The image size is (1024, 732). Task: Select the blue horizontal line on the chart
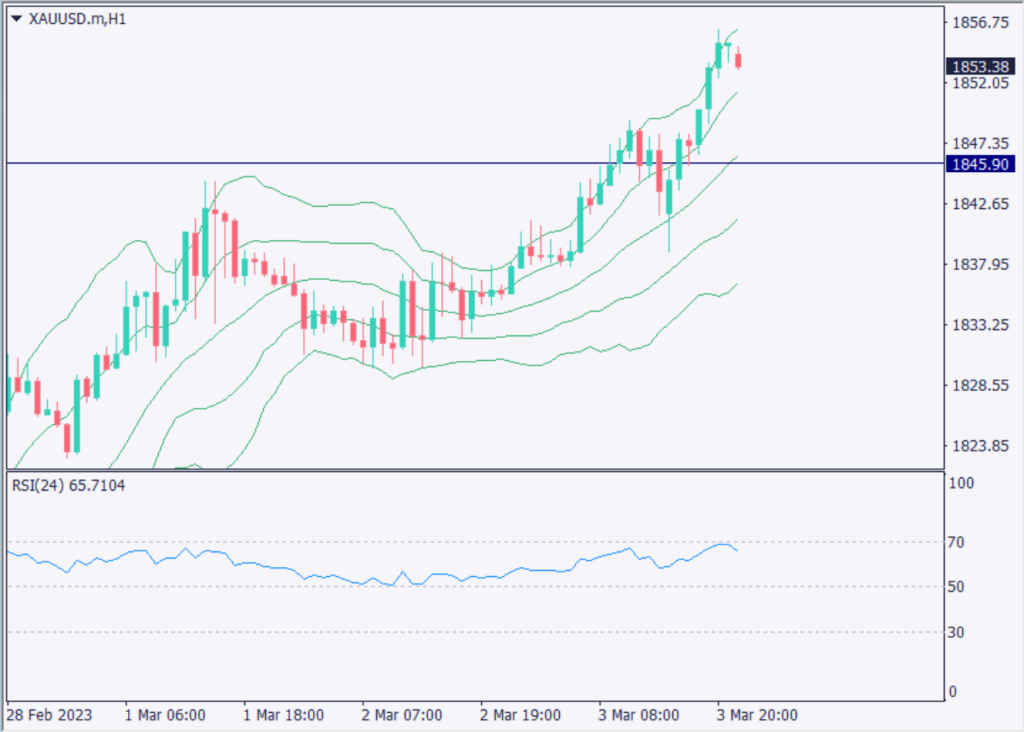point(400,162)
